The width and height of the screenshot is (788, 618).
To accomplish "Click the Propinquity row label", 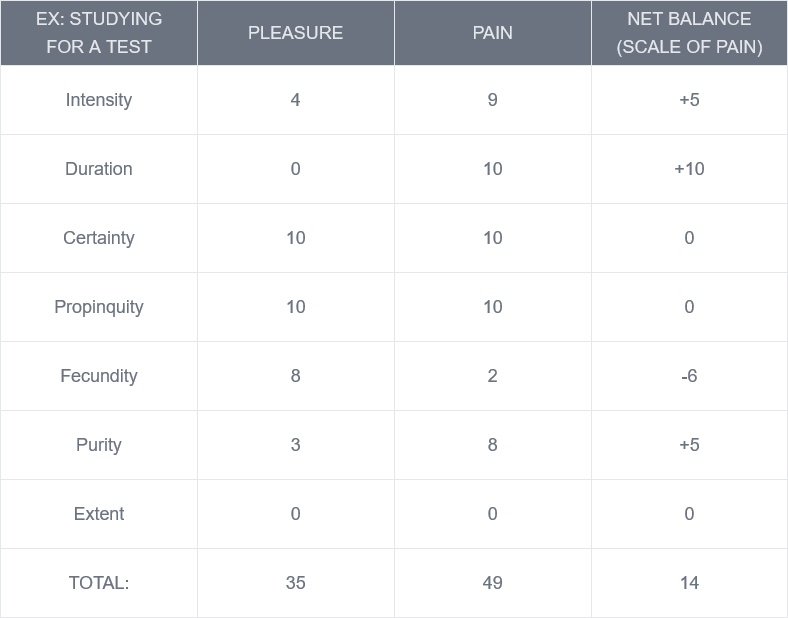I will tap(98, 307).
